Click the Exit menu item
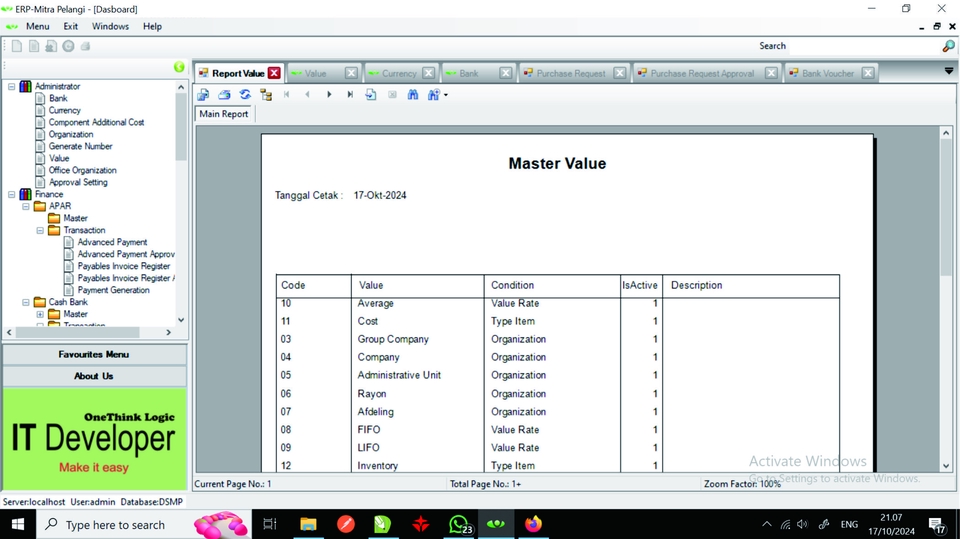The width and height of the screenshot is (960, 539). [x=70, y=26]
